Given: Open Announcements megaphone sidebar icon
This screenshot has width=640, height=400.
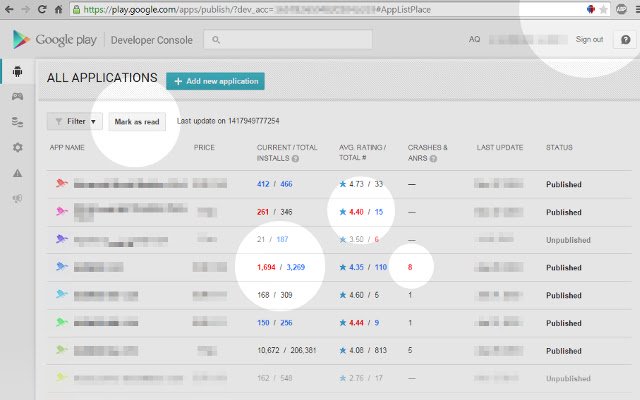Looking at the screenshot, I should coord(17,199).
